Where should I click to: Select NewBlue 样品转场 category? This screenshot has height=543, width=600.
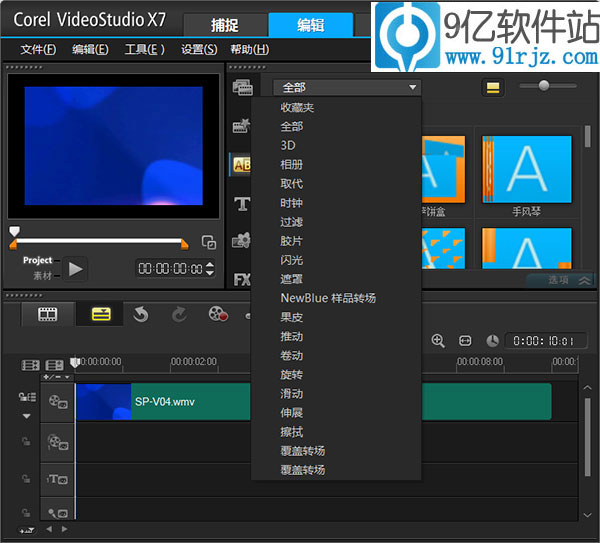tap(328, 298)
